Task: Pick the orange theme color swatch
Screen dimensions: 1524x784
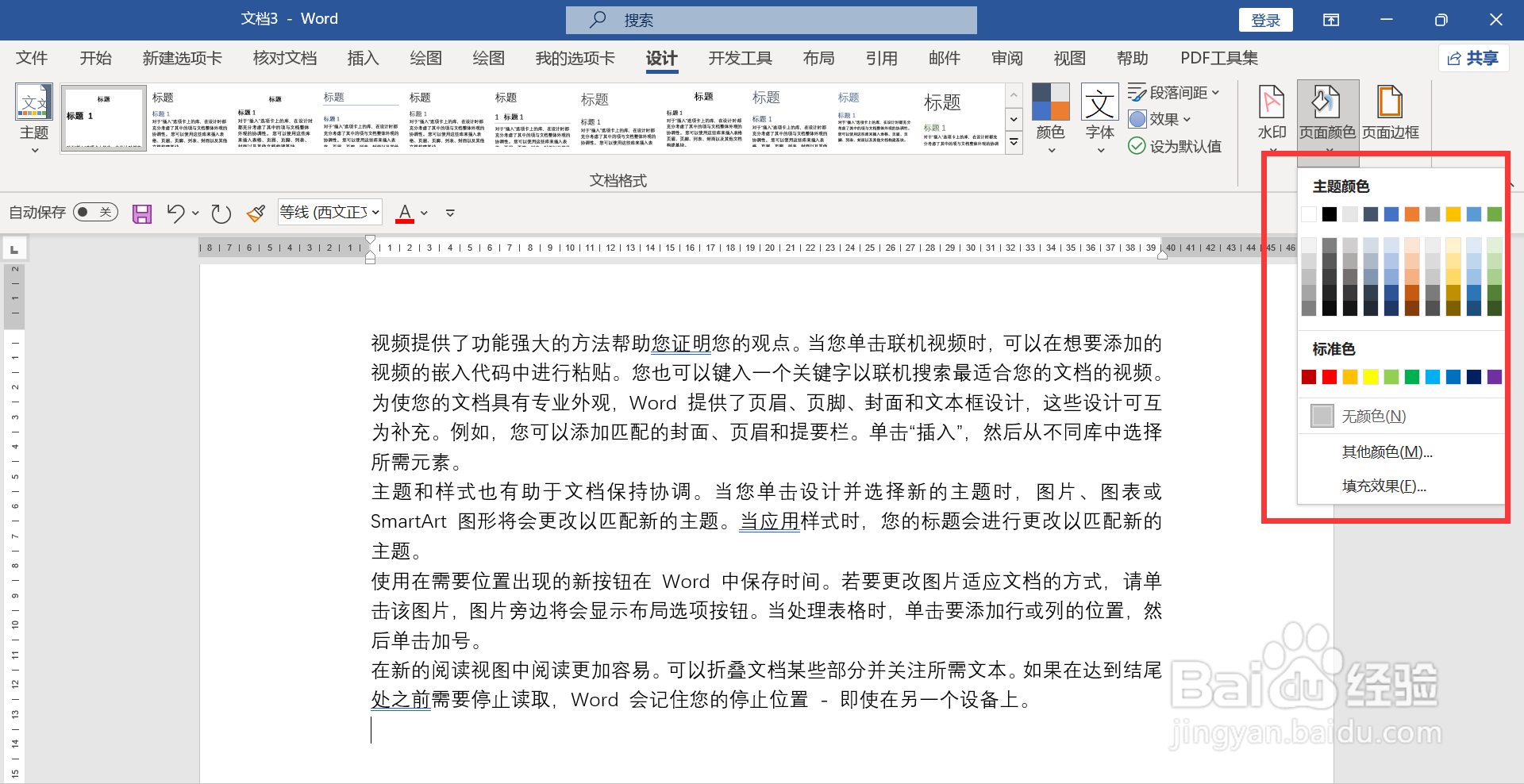Action: coord(1412,214)
